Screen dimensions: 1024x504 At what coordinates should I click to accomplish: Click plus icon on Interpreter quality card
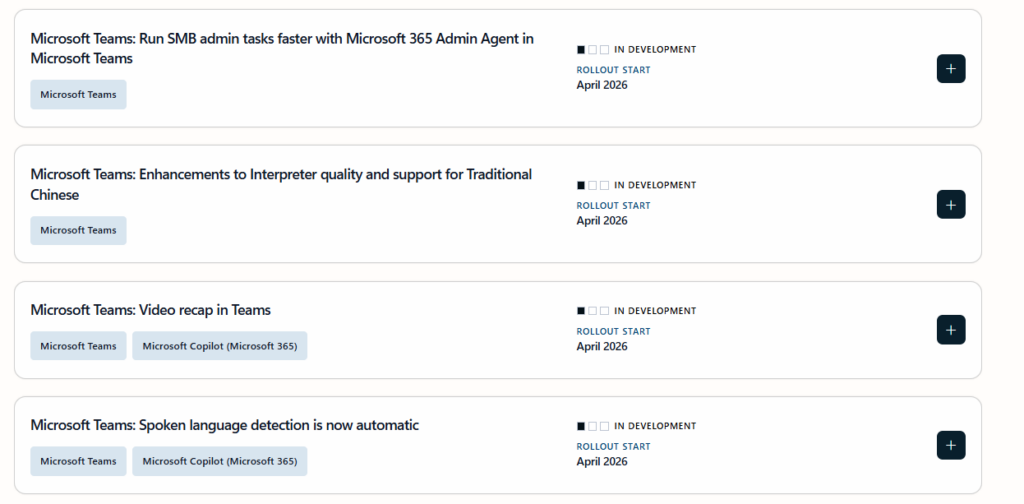(950, 204)
